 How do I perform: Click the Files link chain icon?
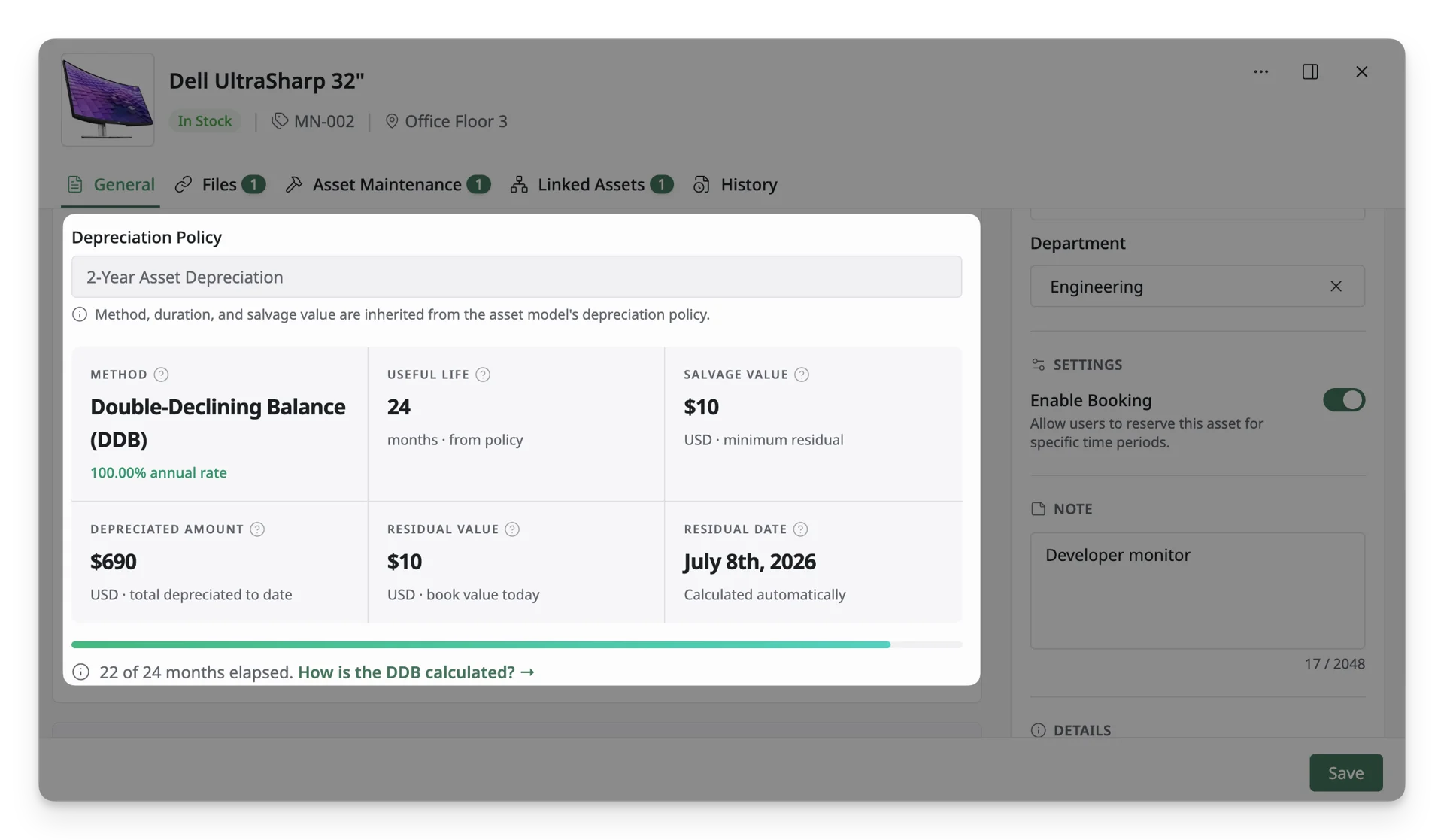184,184
